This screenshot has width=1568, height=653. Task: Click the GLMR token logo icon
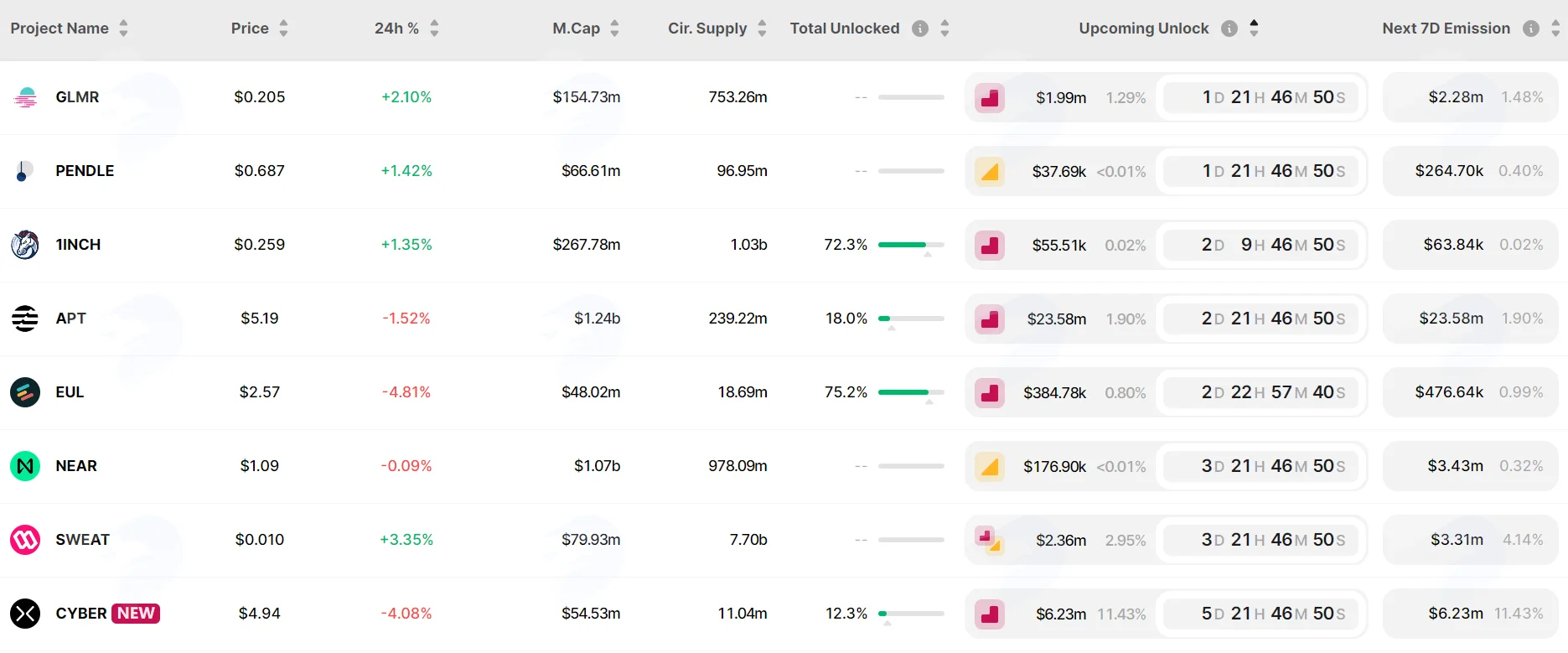point(25,97)
